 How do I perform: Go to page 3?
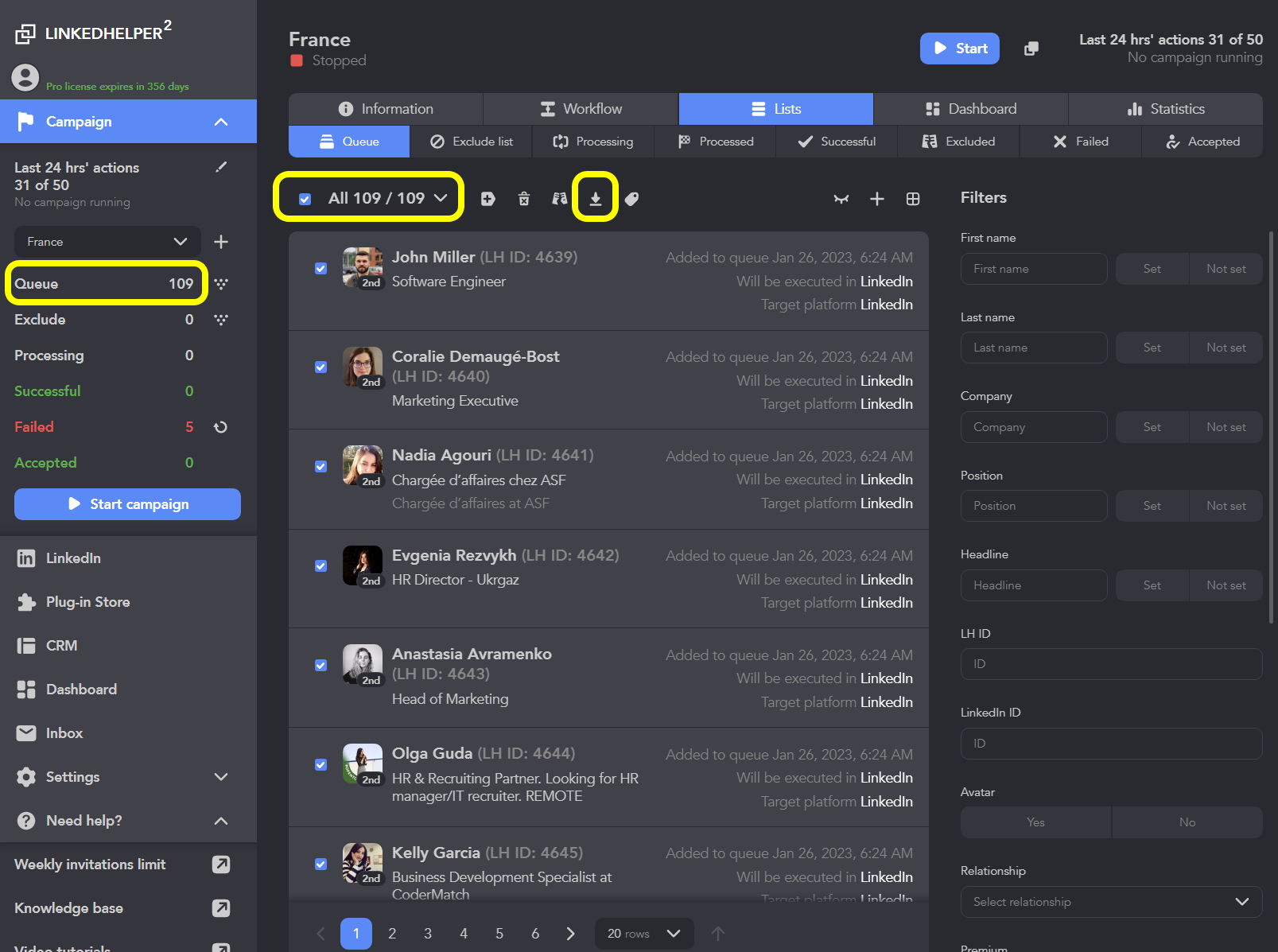coord(428,934)
